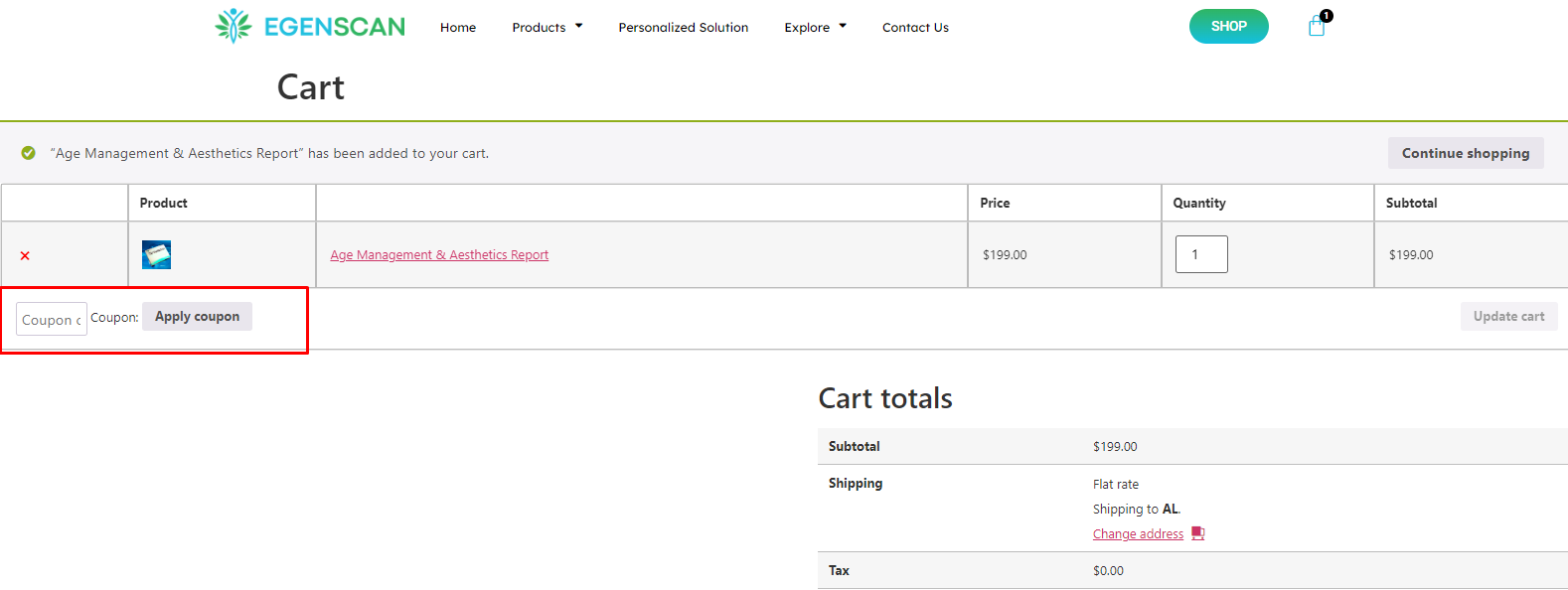Click Continue shopping button
The width and height of the screenshot is (1568, 590).
click(x=1466, y=153)
